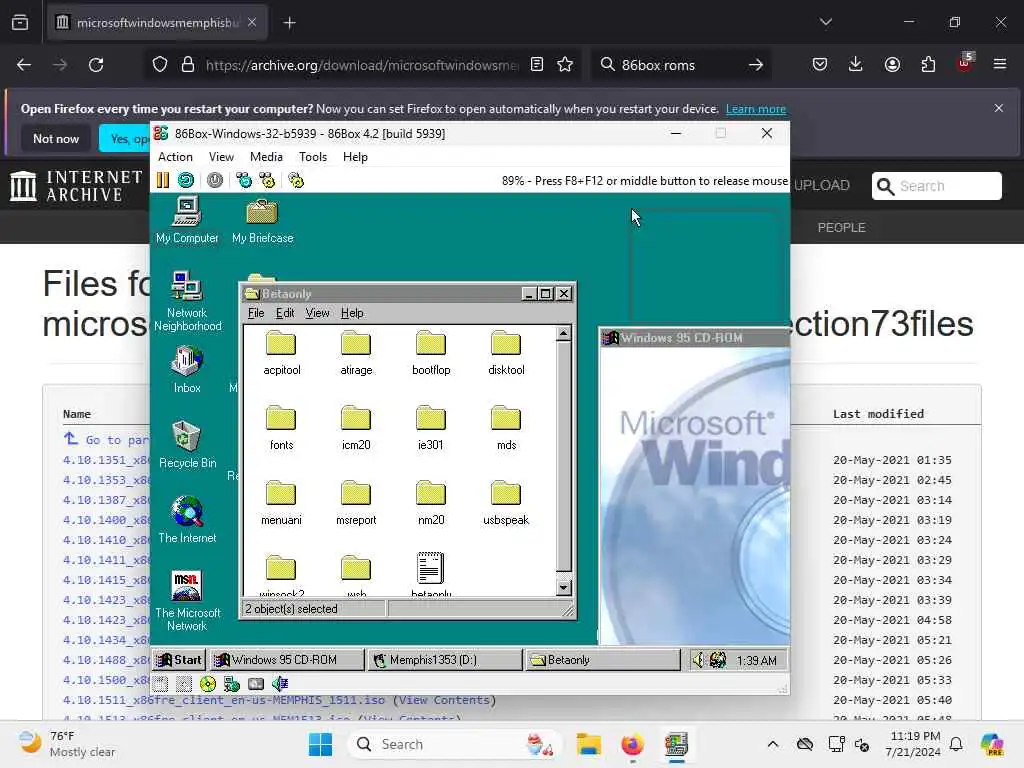Image resolution: width=1024 pixels, height=768 pixels.
Task: Click the CD-ROM disc icon in 86Box status bar
Action: [208, 684]
